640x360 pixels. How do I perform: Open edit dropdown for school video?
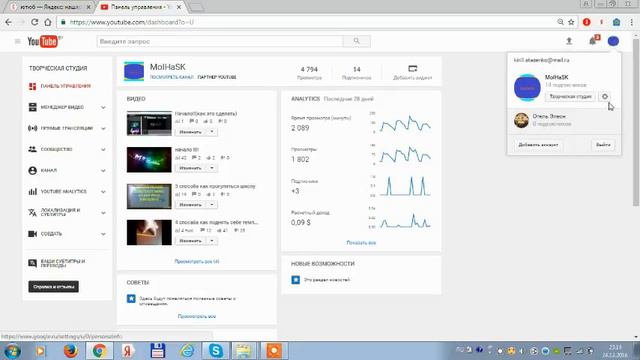pyautogui.click(x=212, y=204)
